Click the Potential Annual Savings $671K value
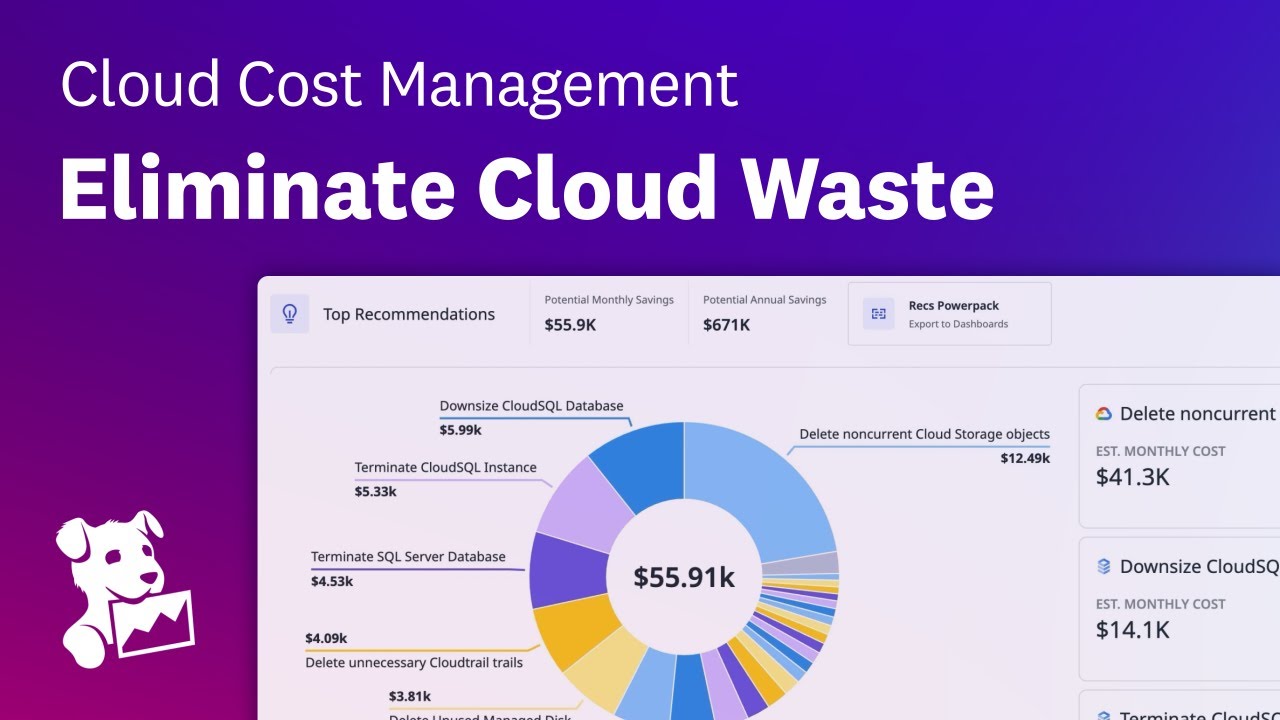Viewport: 1280px width, 720px height. pyautogui.click(x=726, y=325)
